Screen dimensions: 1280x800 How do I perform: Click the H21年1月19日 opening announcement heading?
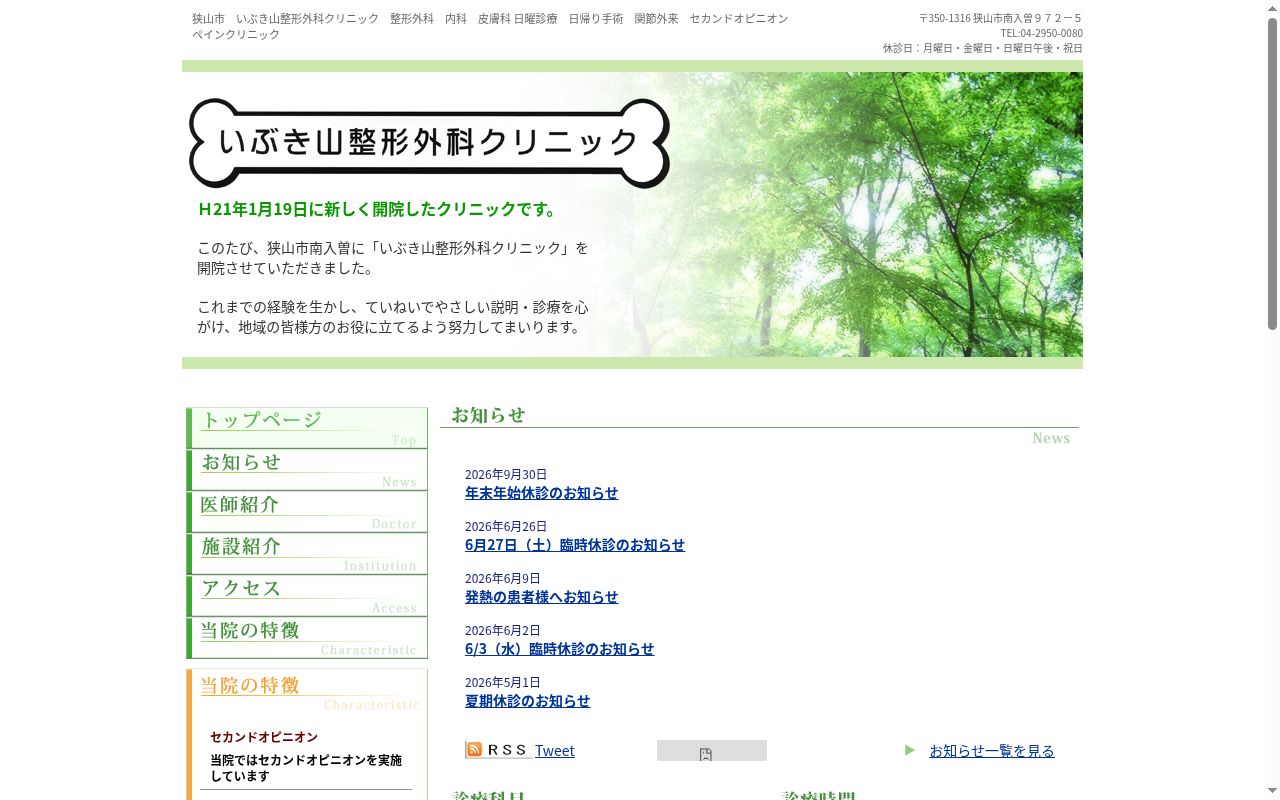pyautogui.click(x=380, y=209)
